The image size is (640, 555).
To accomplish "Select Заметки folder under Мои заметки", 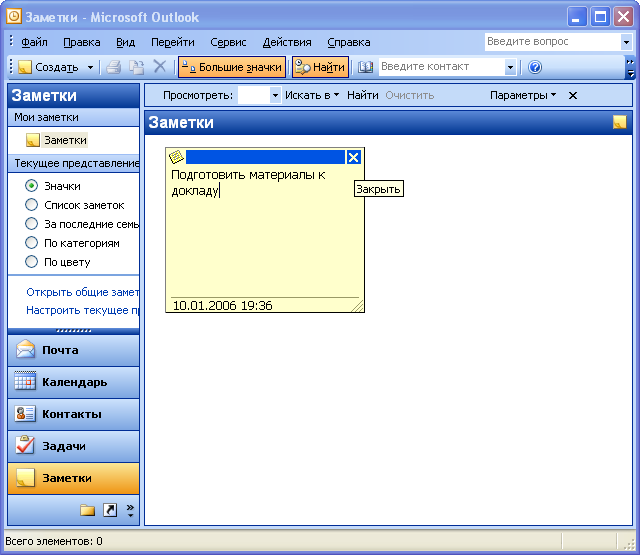I will click(x=57, y=140).
